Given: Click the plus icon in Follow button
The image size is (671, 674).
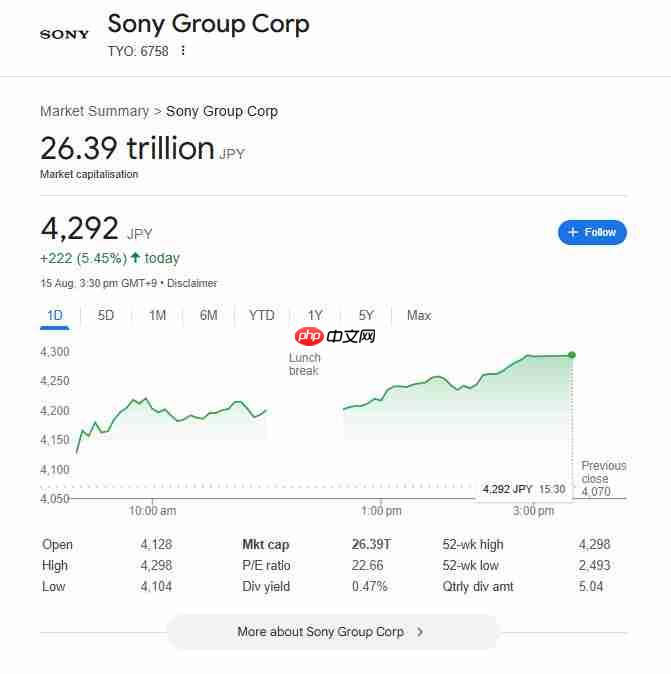Looking at the screenshot, I should click(572, 232).
